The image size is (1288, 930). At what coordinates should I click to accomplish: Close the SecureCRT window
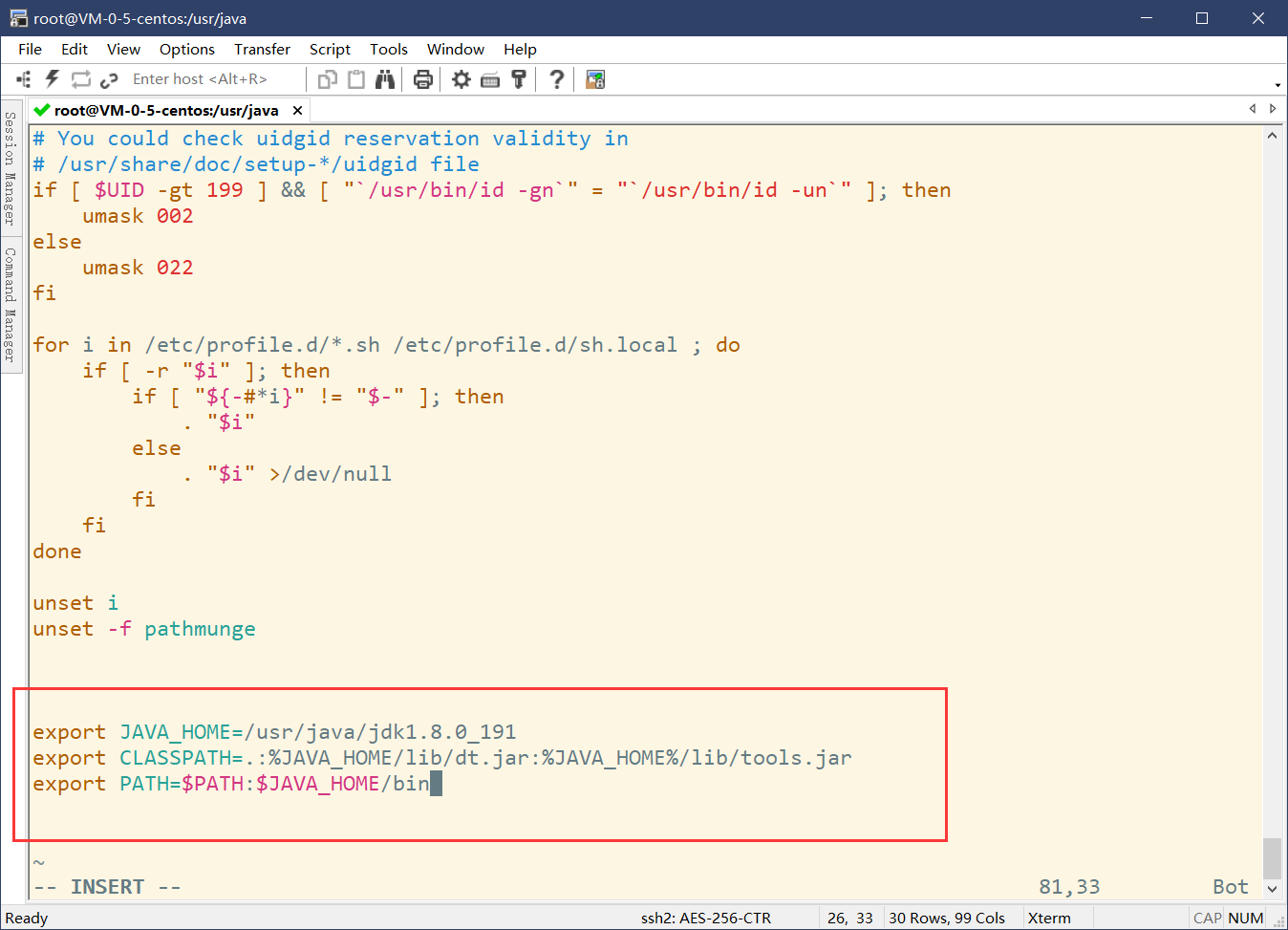[x=1258, y=18]
